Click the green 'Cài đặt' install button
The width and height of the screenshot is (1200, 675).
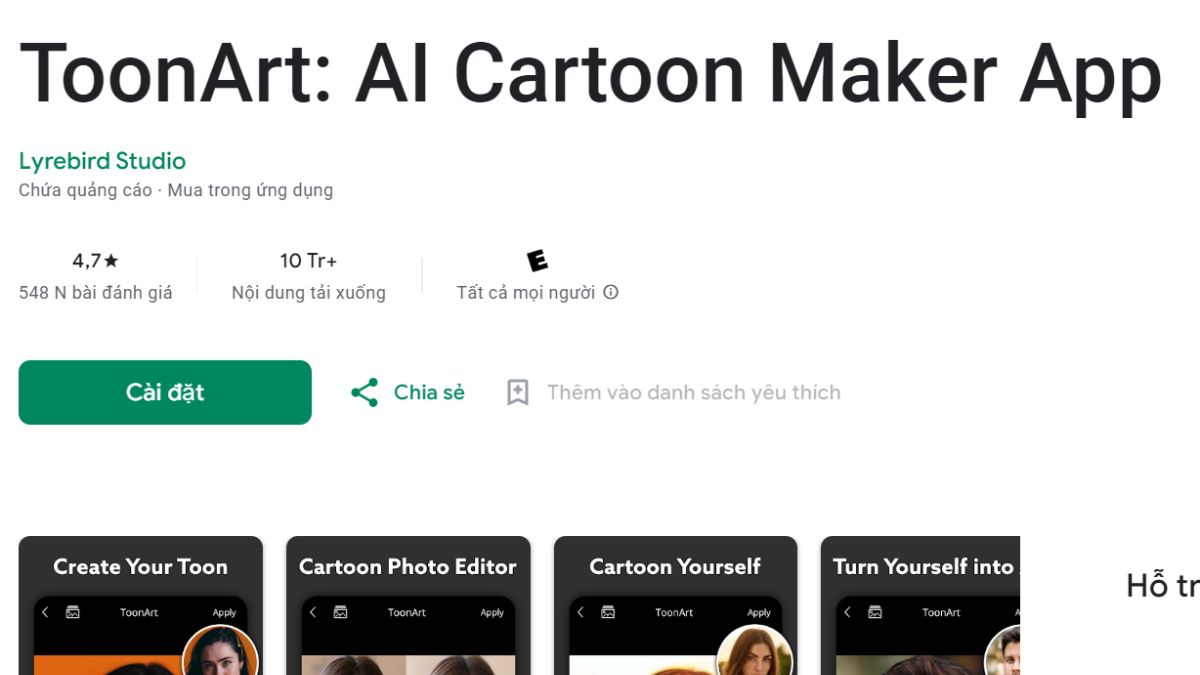[x=165, y=392]
